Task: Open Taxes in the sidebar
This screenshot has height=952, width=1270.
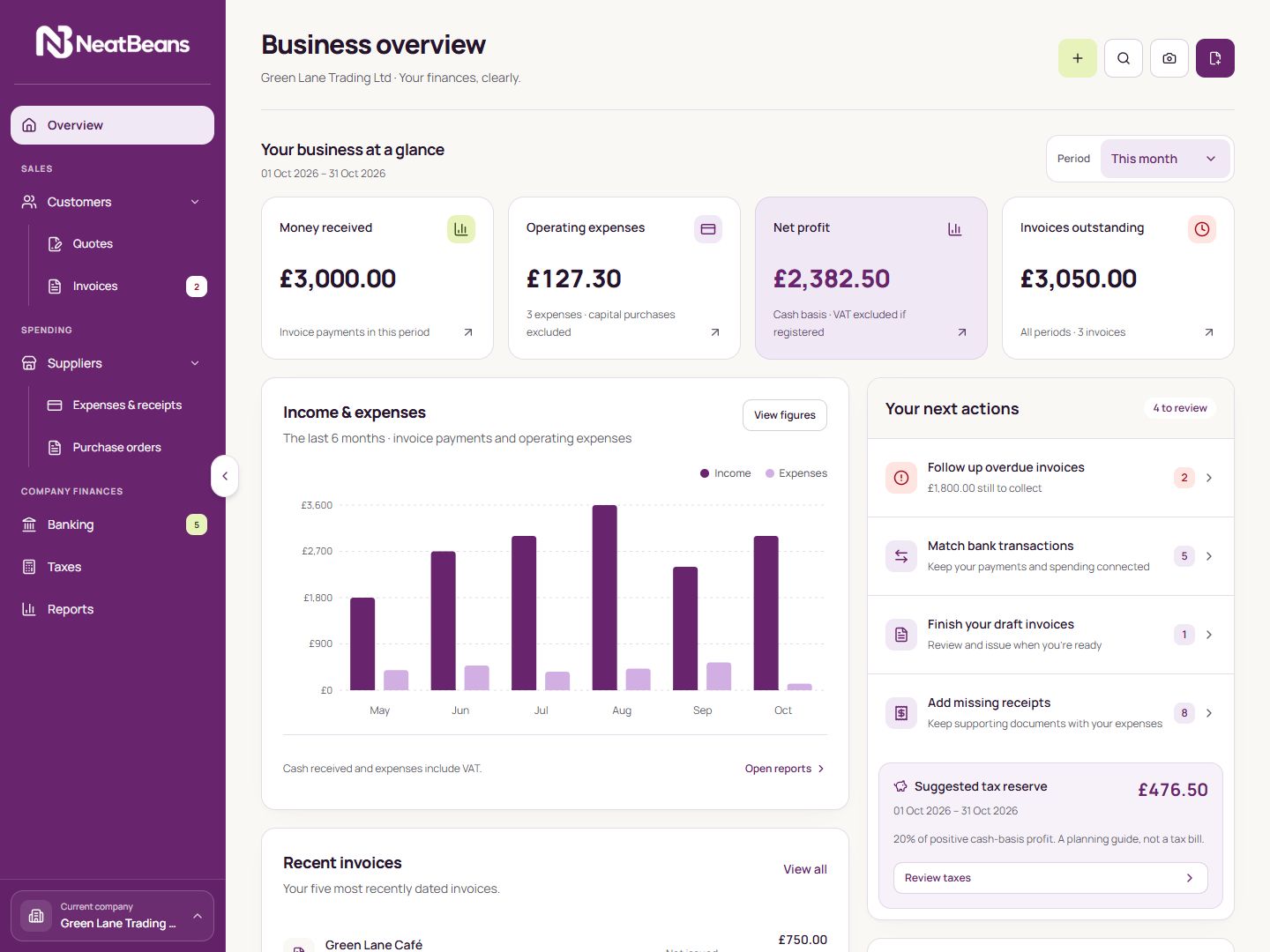Action: tap(112, 567)
